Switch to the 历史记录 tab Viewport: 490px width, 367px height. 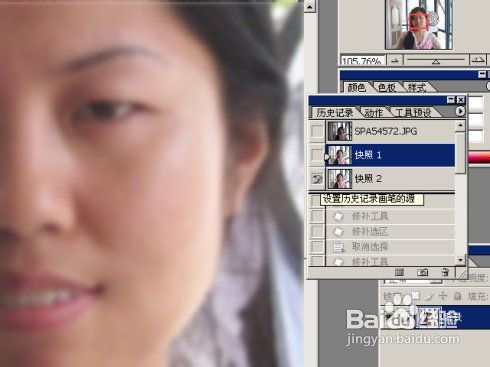point(335,112)
